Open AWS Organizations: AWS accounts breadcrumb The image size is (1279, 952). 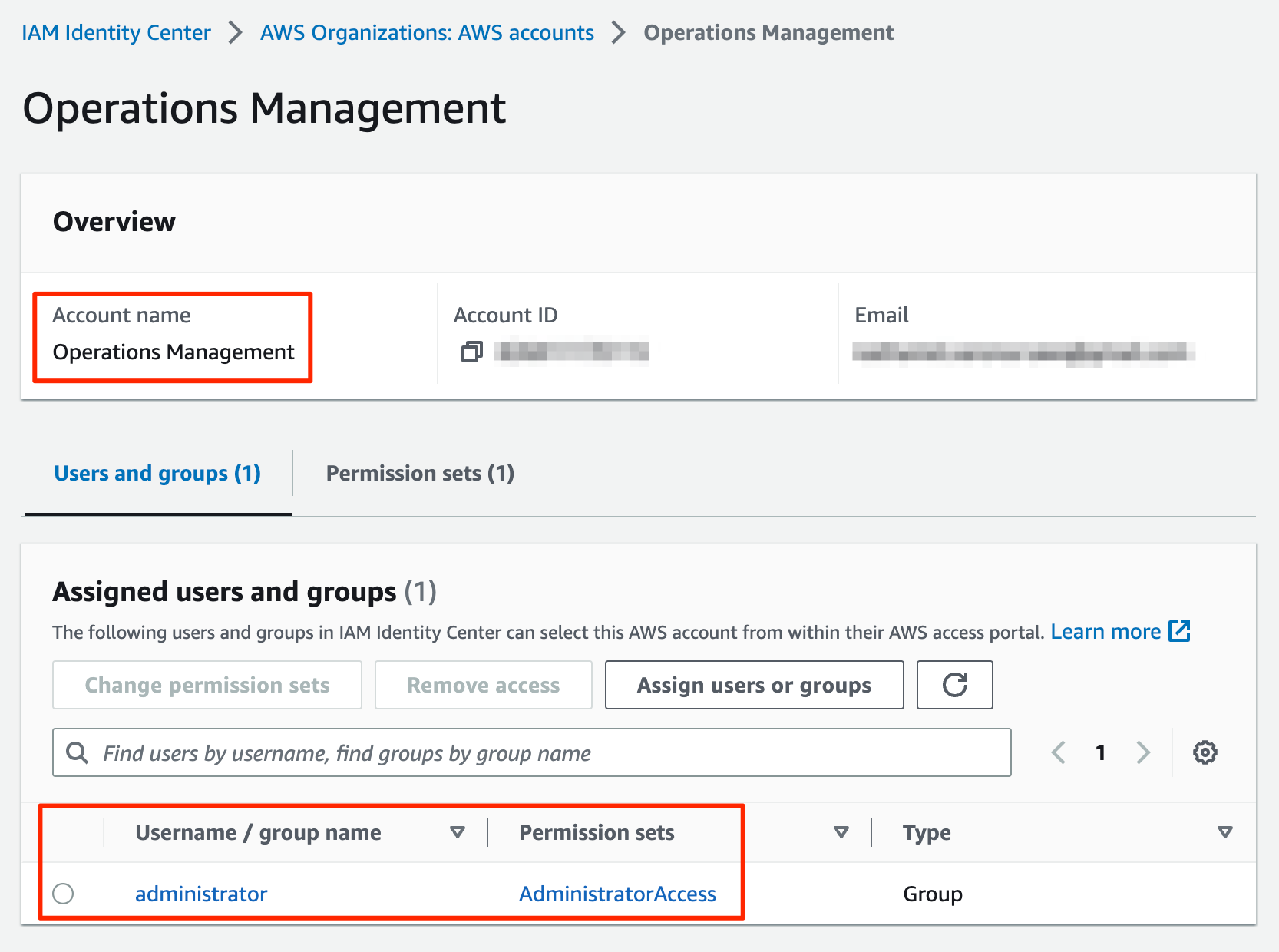coord(427,33)
